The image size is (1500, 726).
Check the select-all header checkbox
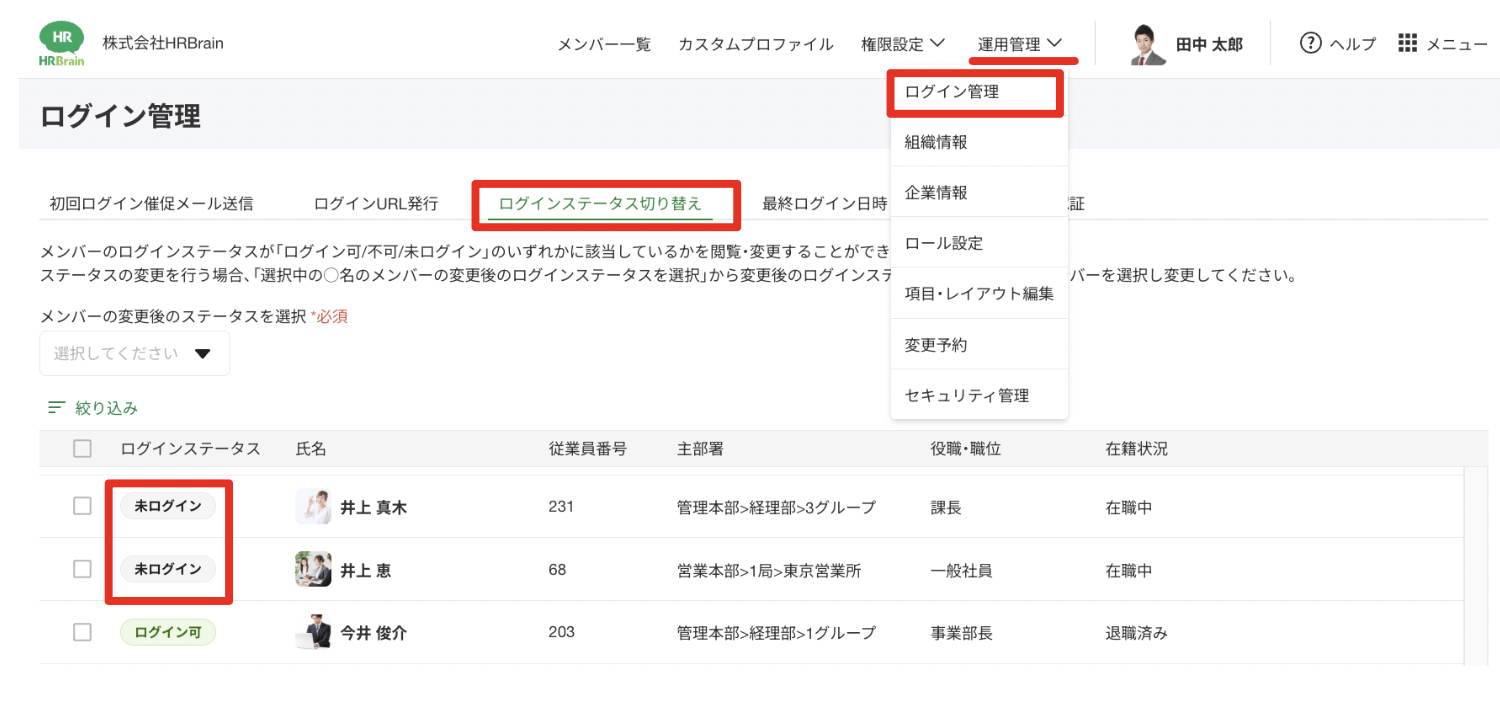(82, 449)
